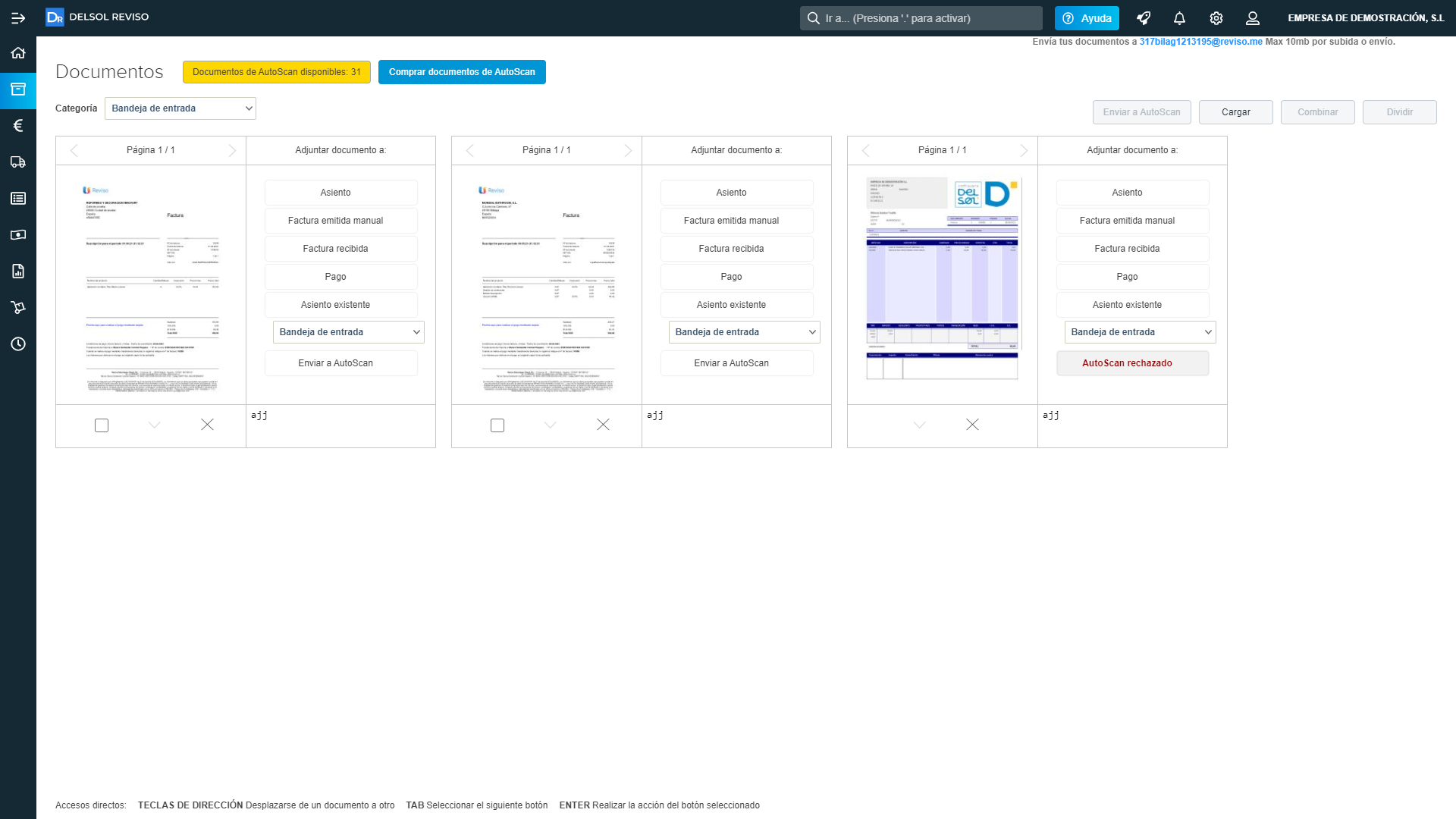Click Comprar documentos de AutoScan button
1456x819 pixels.
[462, 72]
